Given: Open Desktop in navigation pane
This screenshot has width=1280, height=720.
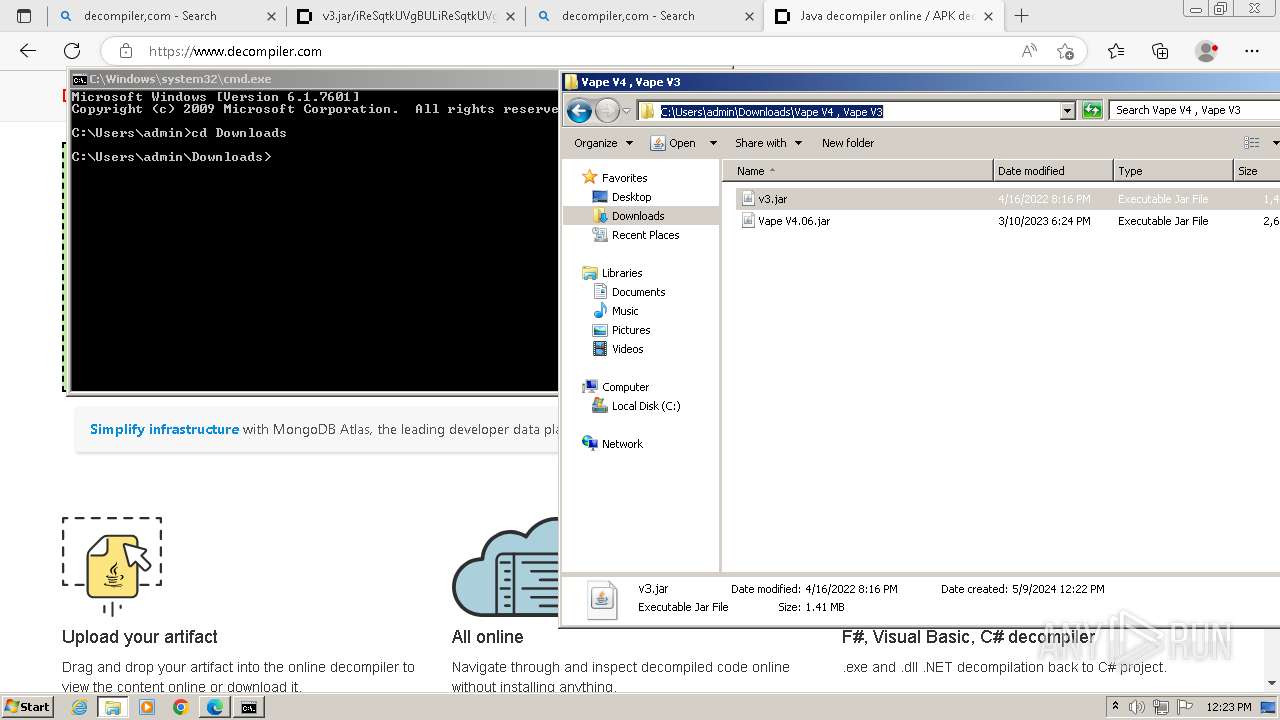Looking at the screenshot, I should (631, 197).
